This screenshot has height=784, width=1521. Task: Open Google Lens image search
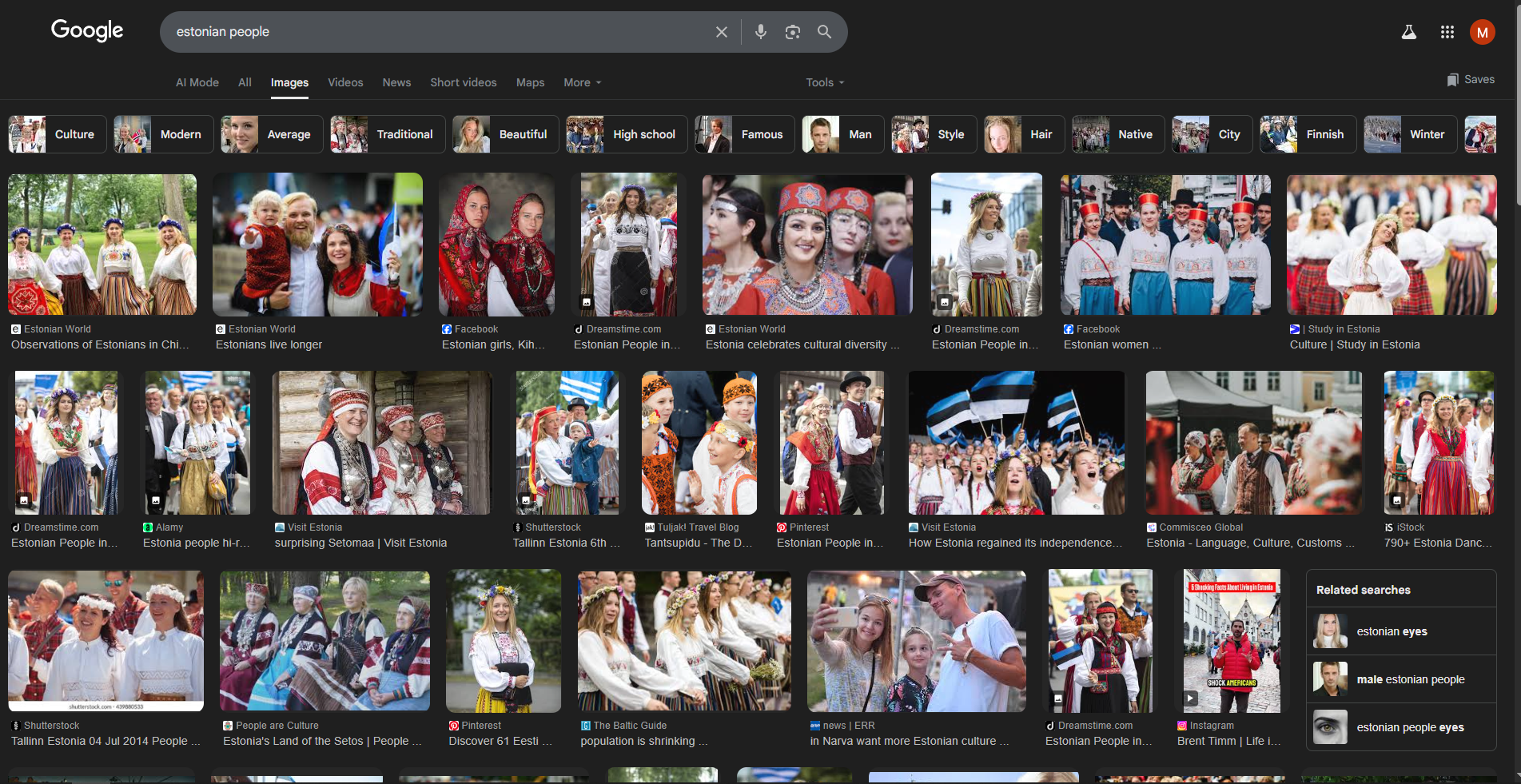pos(792,32)
